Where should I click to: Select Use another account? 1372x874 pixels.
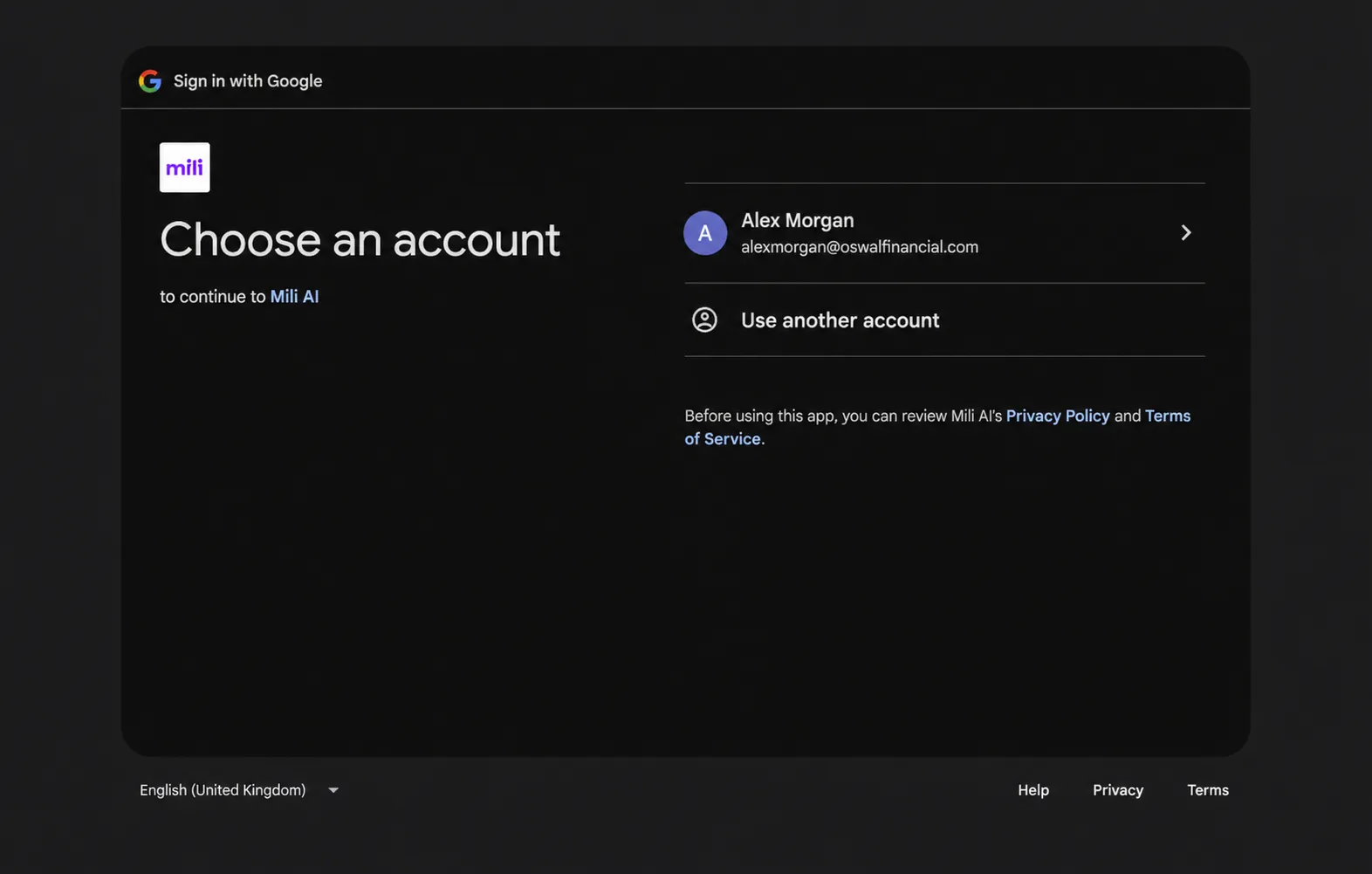pyautogui.click(x=944, y=320)
